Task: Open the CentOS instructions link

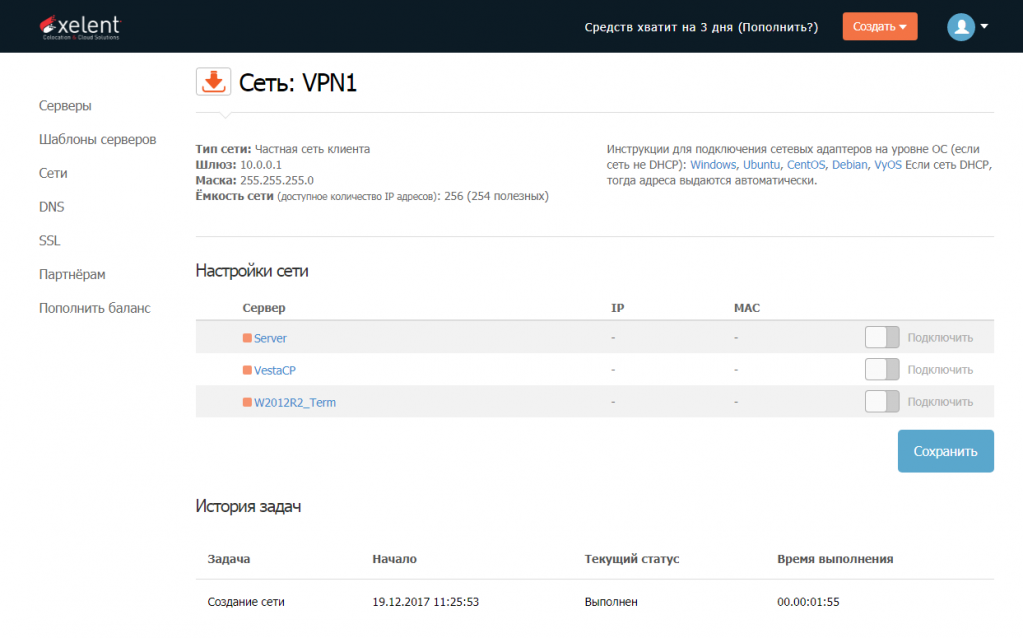Action: pos(806,165)
